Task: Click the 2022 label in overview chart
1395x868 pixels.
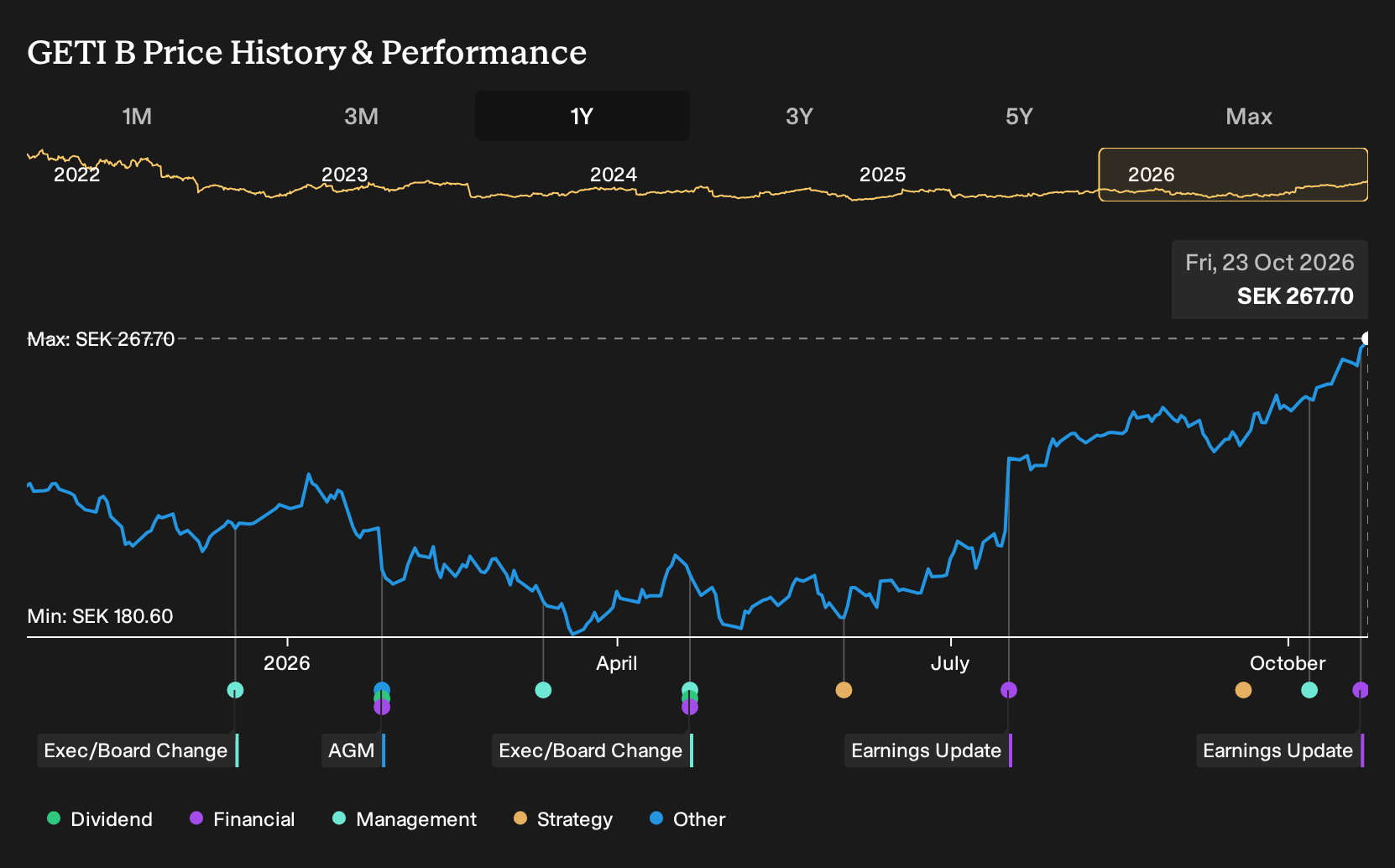Action: [x=77, y=175]
